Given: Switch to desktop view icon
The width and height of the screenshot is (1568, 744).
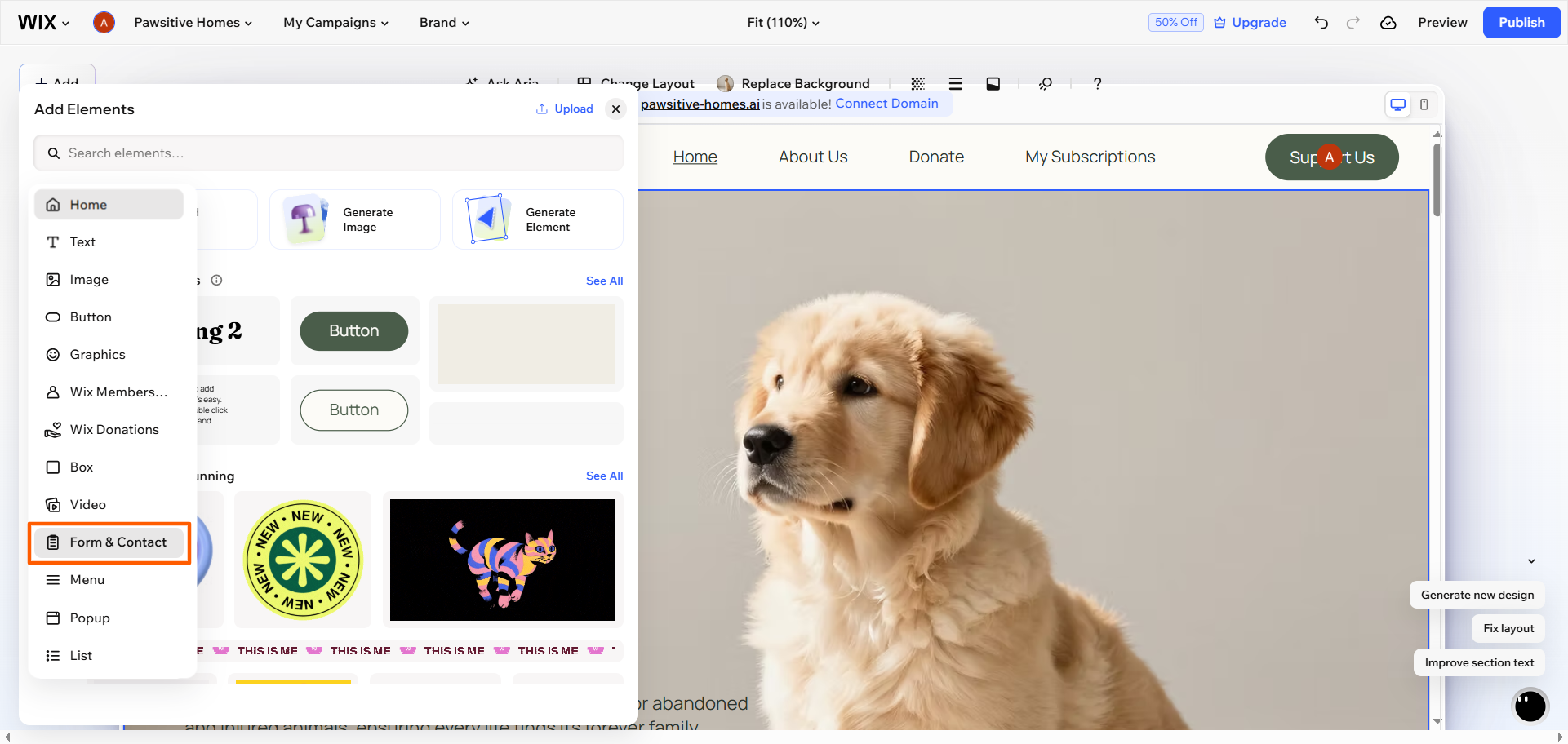Looking at the screenshot, I should pos(1398,104).
